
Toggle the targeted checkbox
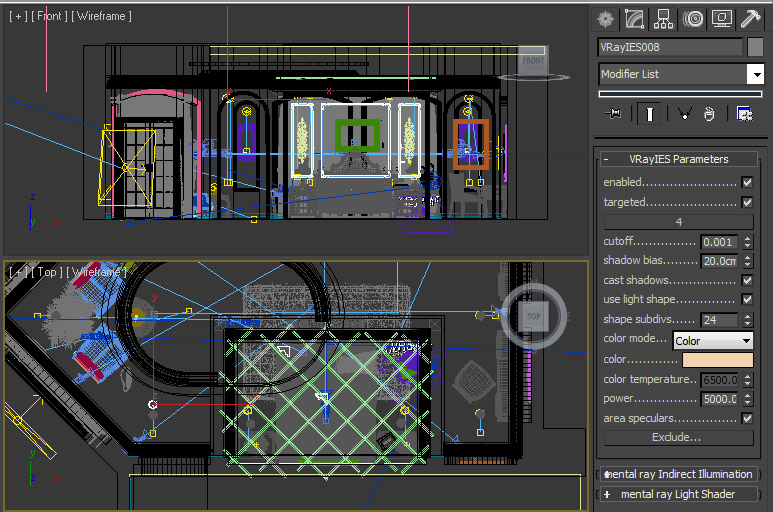[x=747, y=202]
